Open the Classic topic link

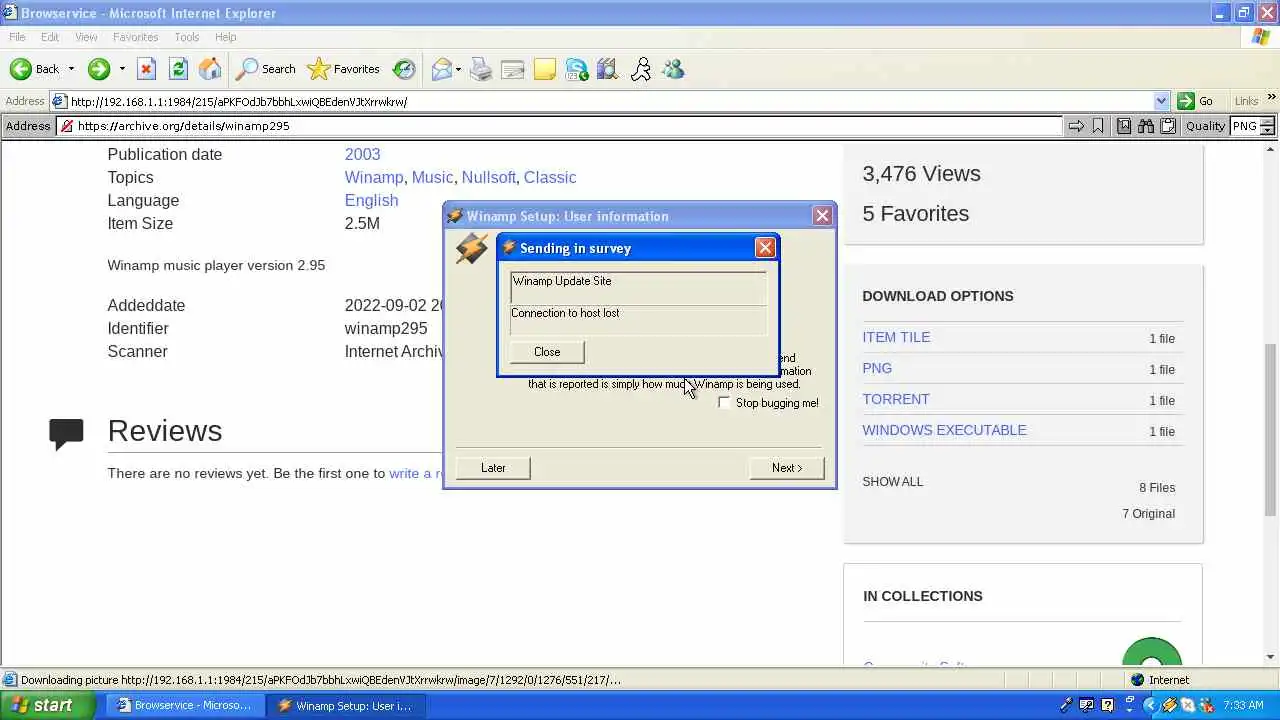pos(550,177)
